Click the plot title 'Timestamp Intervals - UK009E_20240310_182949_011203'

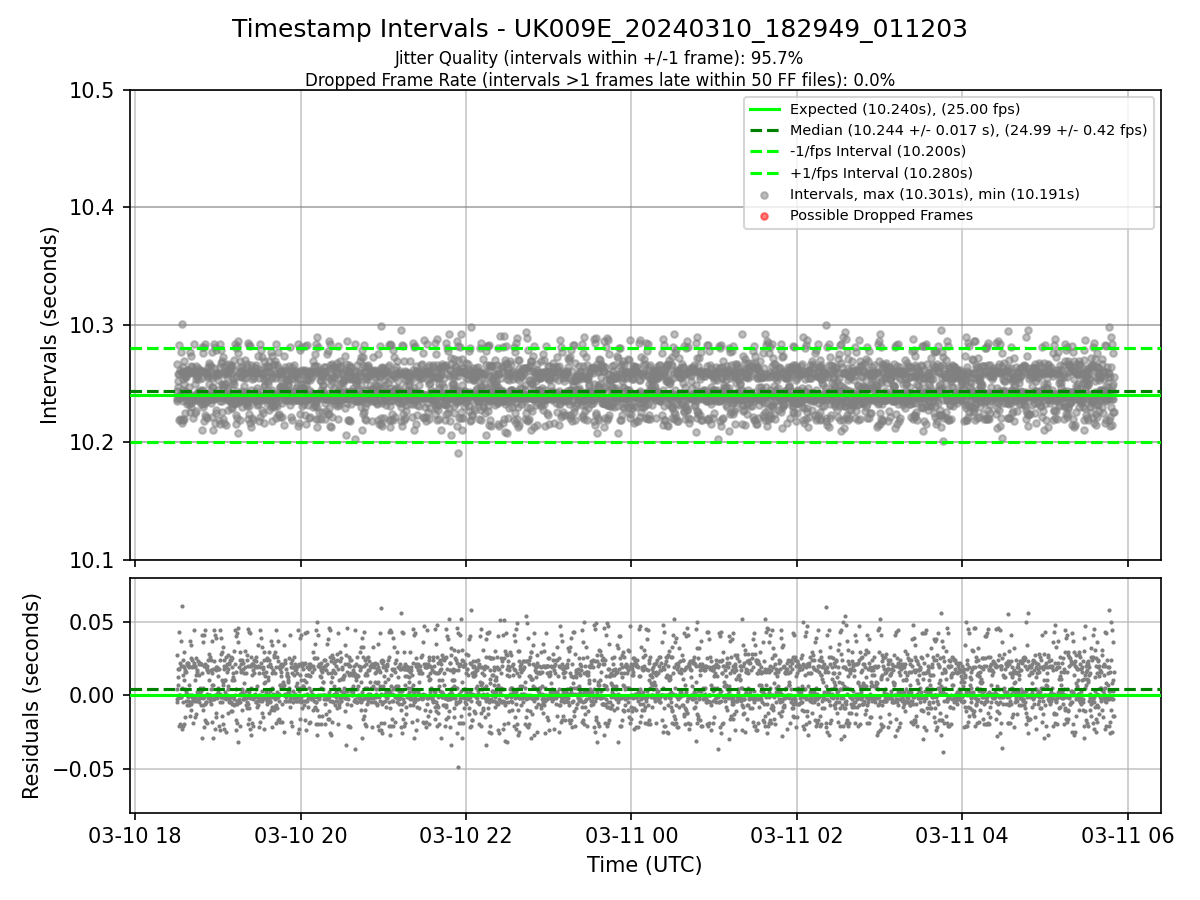click(600, 29)
